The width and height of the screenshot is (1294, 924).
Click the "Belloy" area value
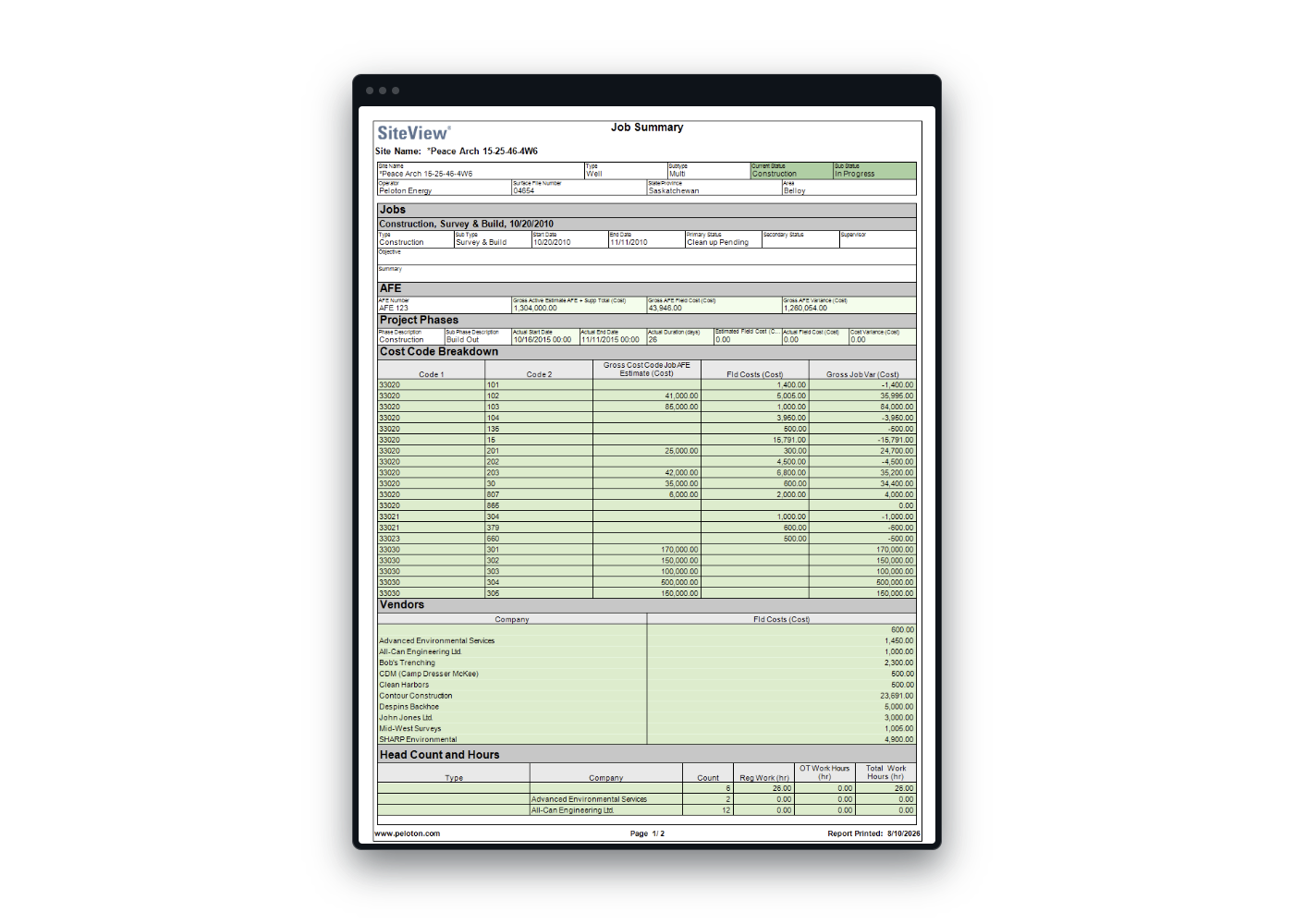tap(795, 191)
